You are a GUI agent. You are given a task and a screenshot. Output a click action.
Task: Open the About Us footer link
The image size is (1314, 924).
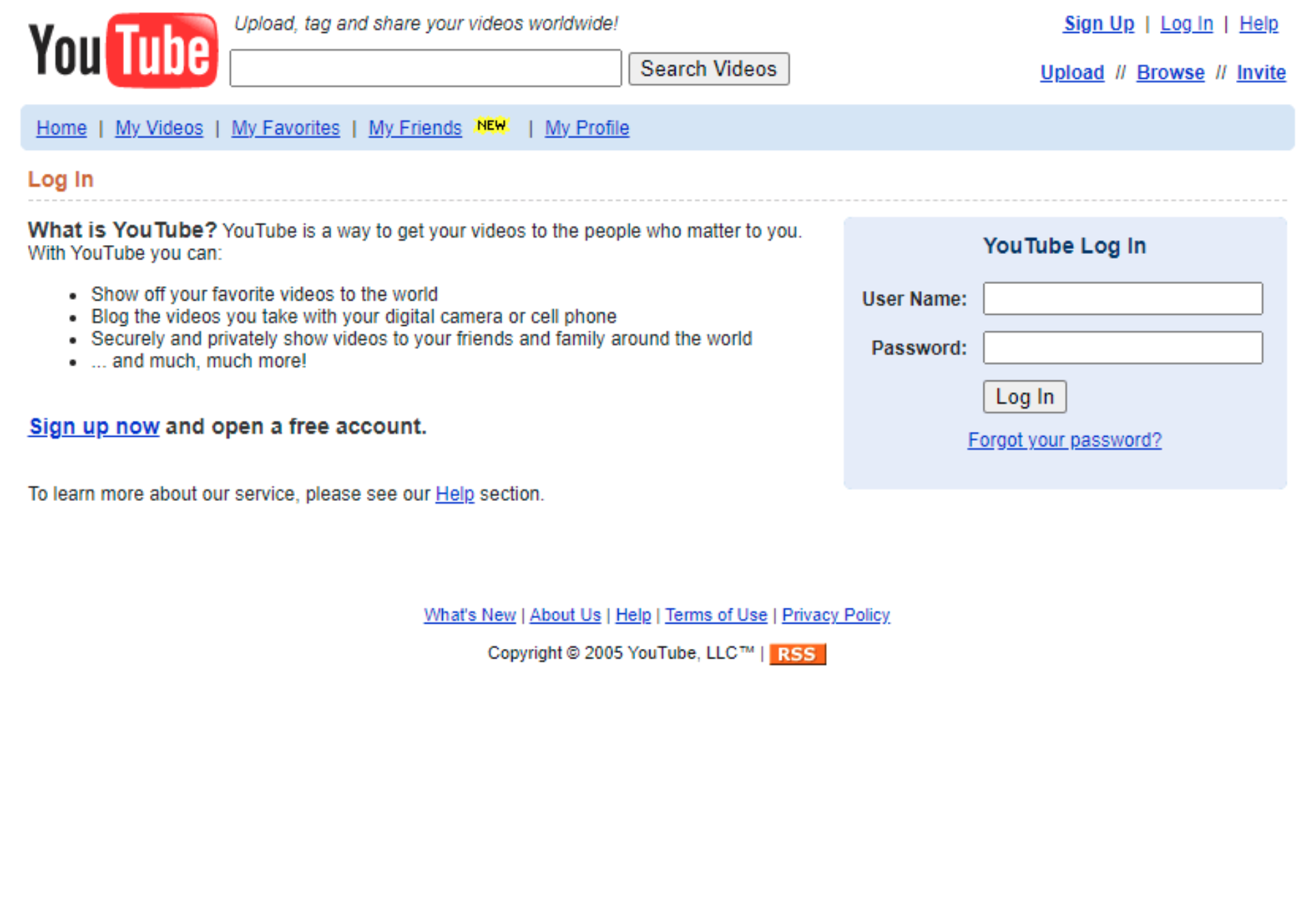565,615
